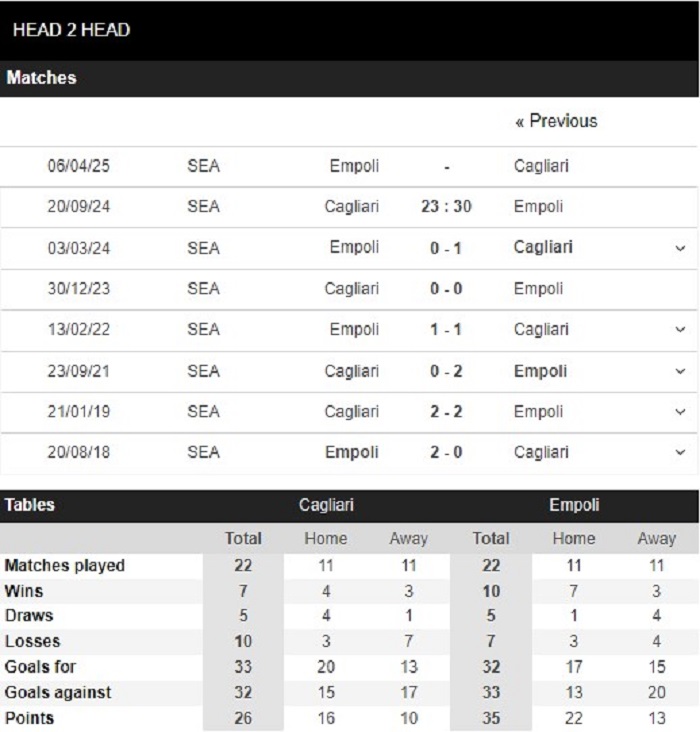Click the SEA competition in 20/09/24 row

pyautogui.click(x=203, y=206)
